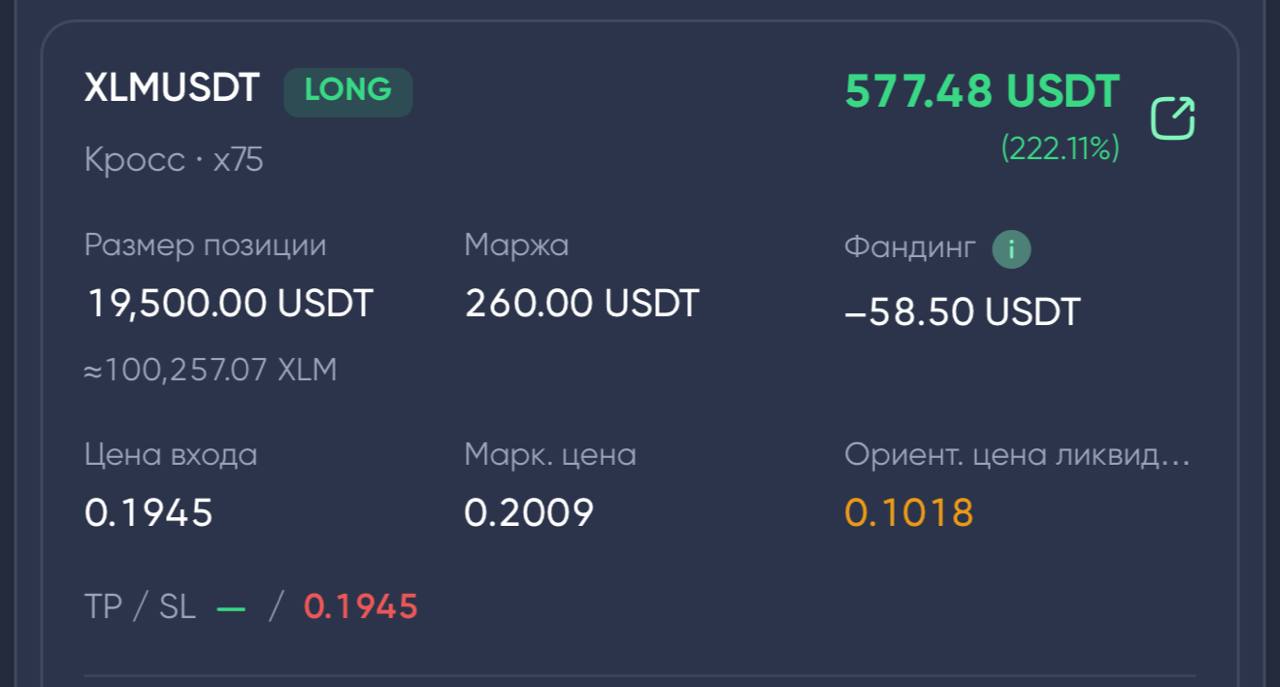Open the Кросс x75 leverage label
Viewport: 1280px width, 687px height.
coord(174,160)
